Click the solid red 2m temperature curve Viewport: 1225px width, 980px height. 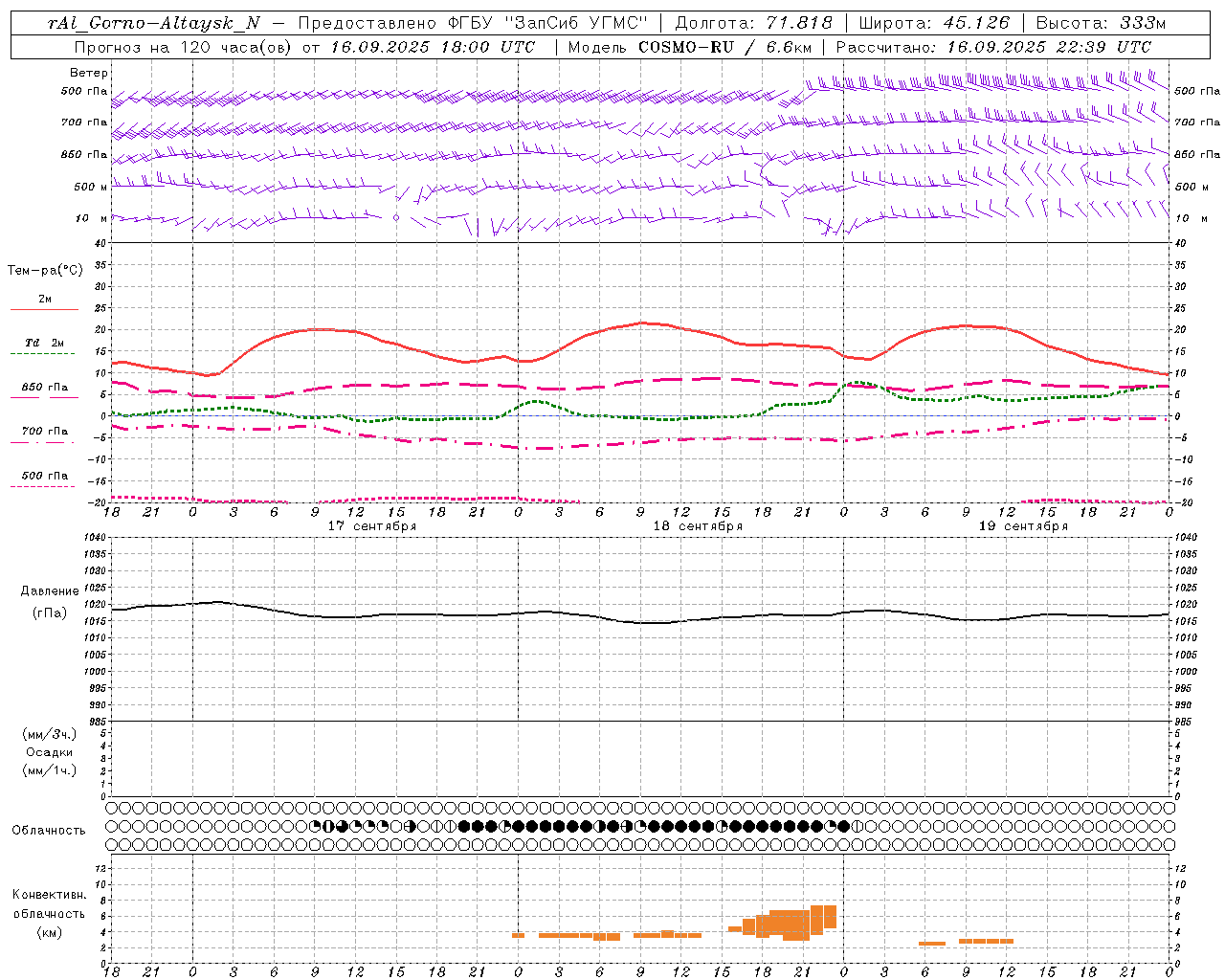click(x=641, y=323)
